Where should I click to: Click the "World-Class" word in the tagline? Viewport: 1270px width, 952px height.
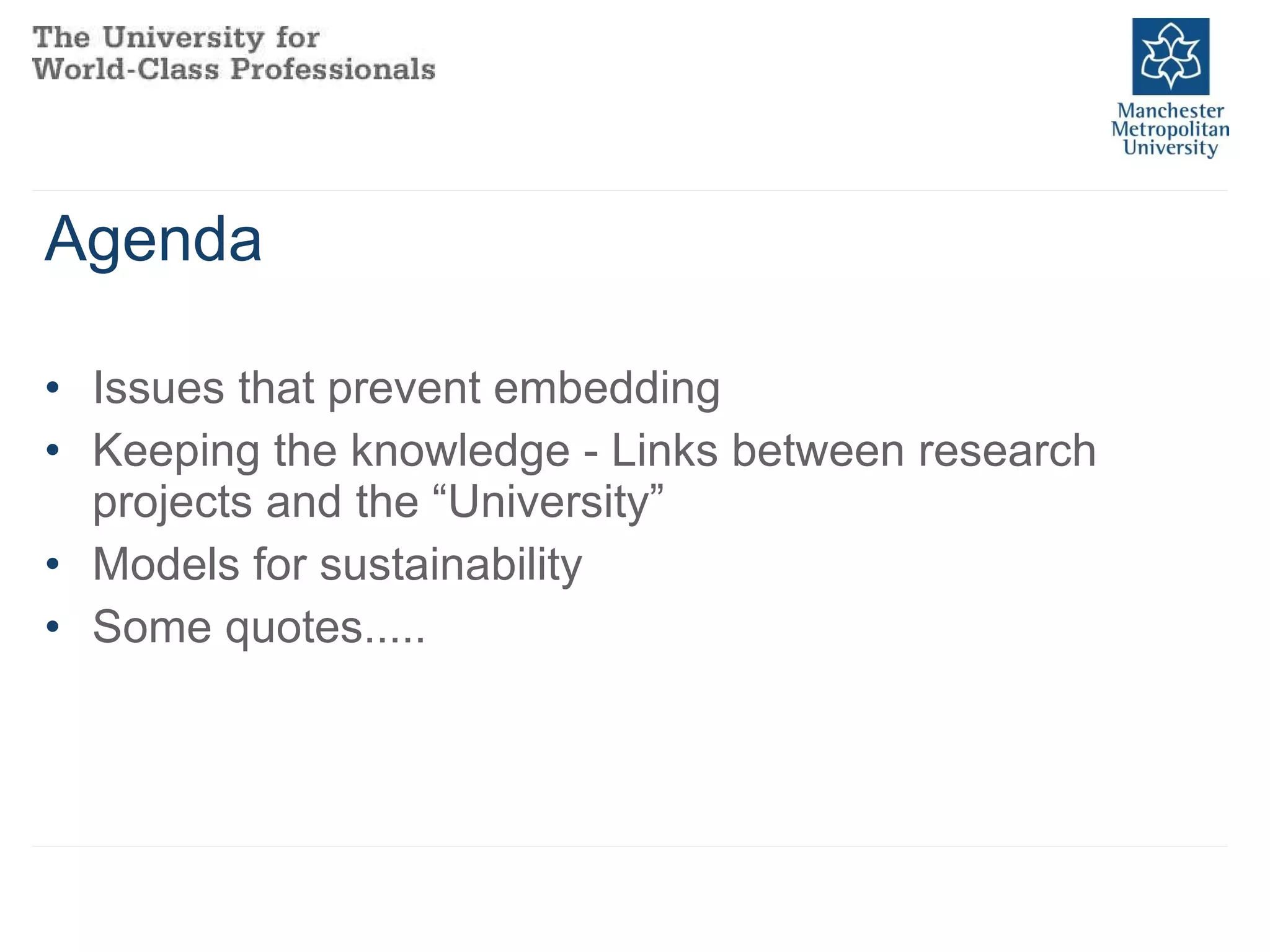point(126,69)
